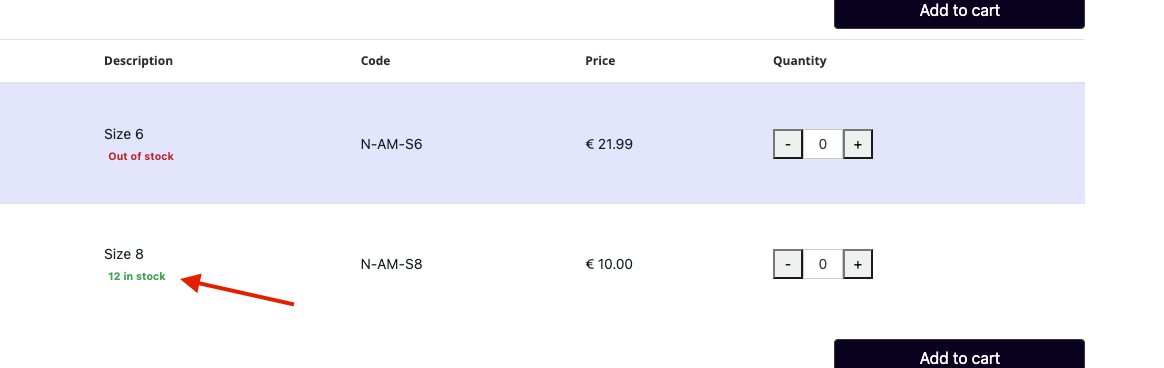
Task: Click product code N-AM-S6
Action: pyautogui.click(x=391, y=145)
